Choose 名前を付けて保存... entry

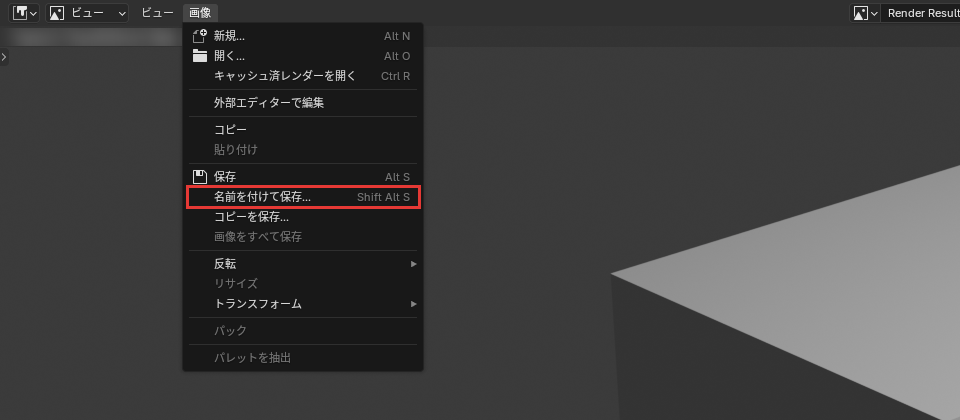click(x=302, y=197)
